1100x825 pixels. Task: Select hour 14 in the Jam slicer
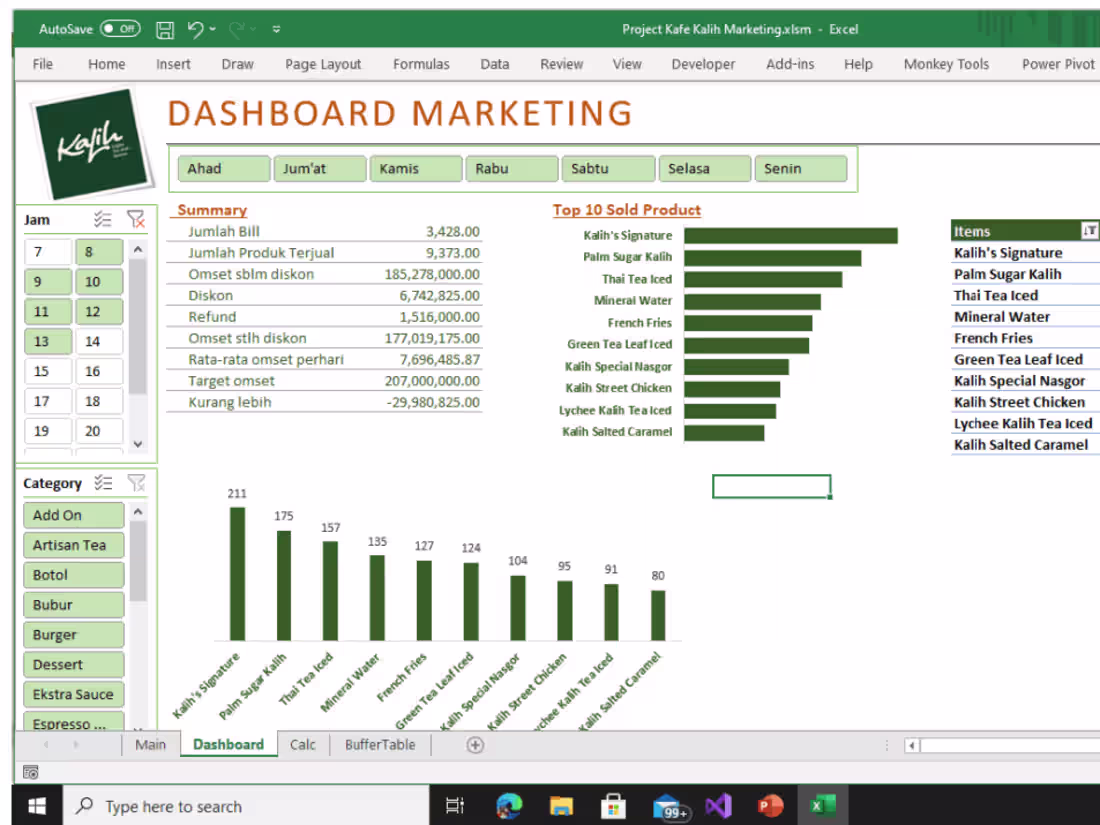click(99, 341)
